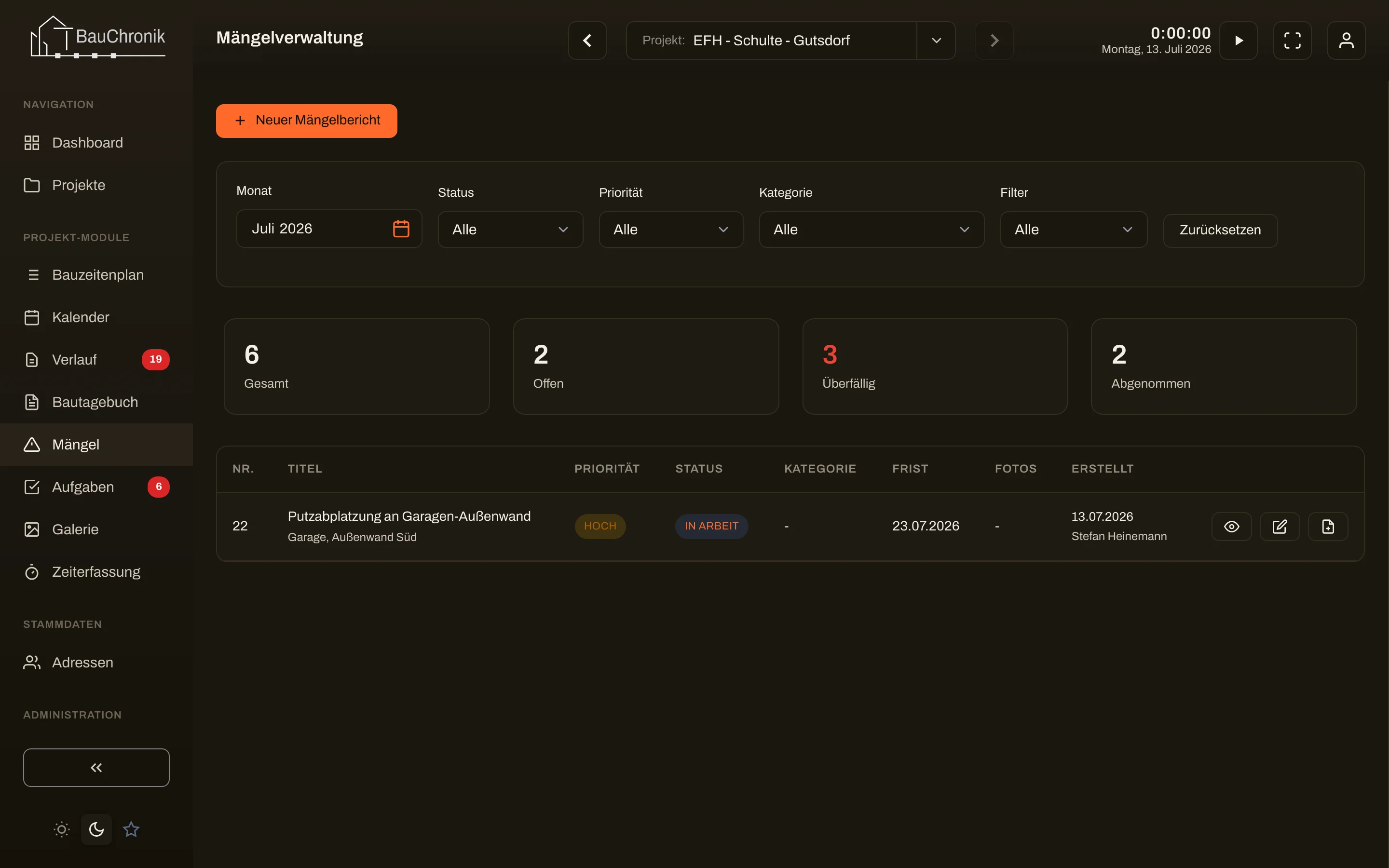This screenshot has height=868, width=1389.
Task: Open the Kategorie filter dropdown
Action: pyautogui.click(x=872, y=230)
